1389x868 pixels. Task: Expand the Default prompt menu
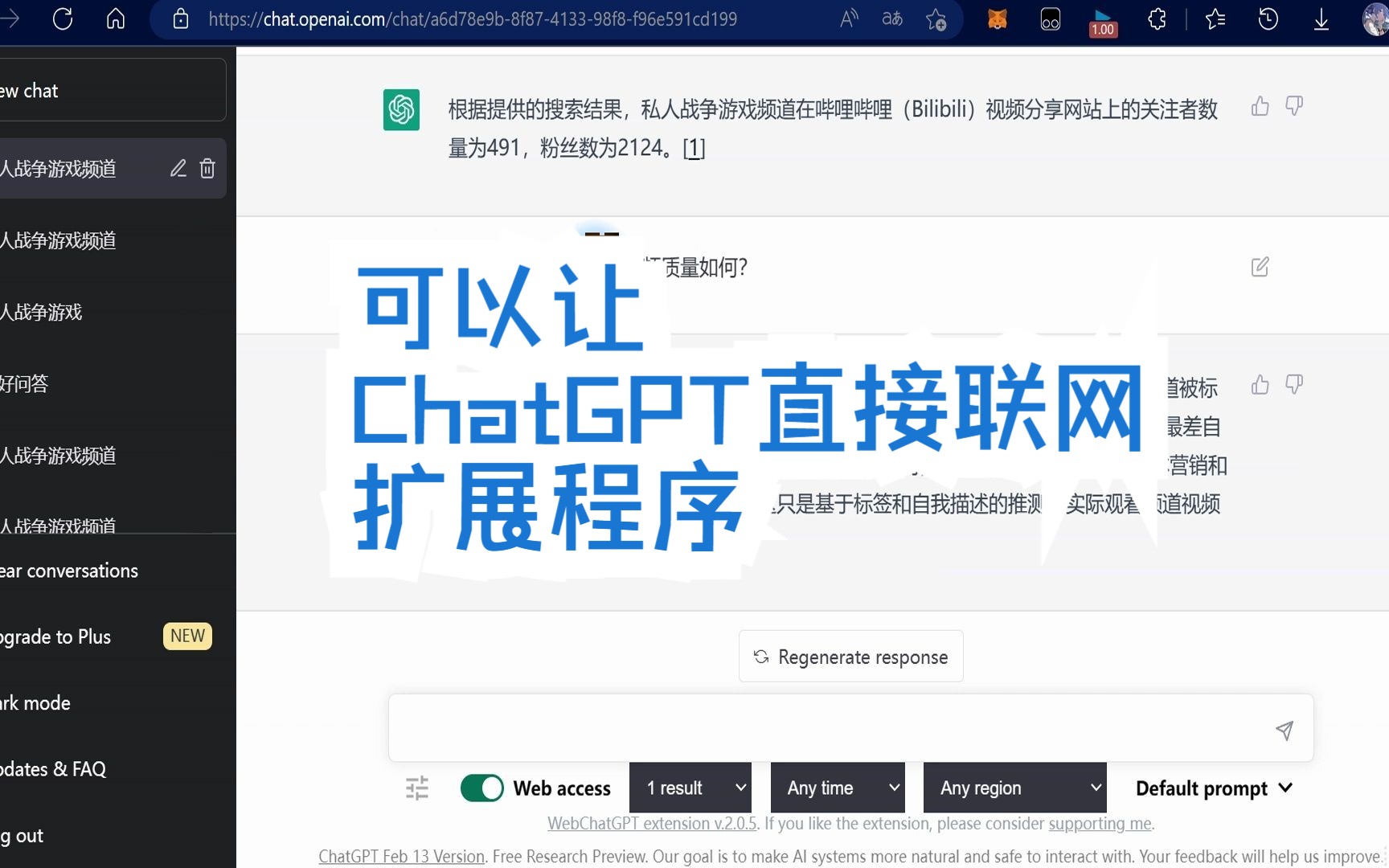tap(1214, 788)
